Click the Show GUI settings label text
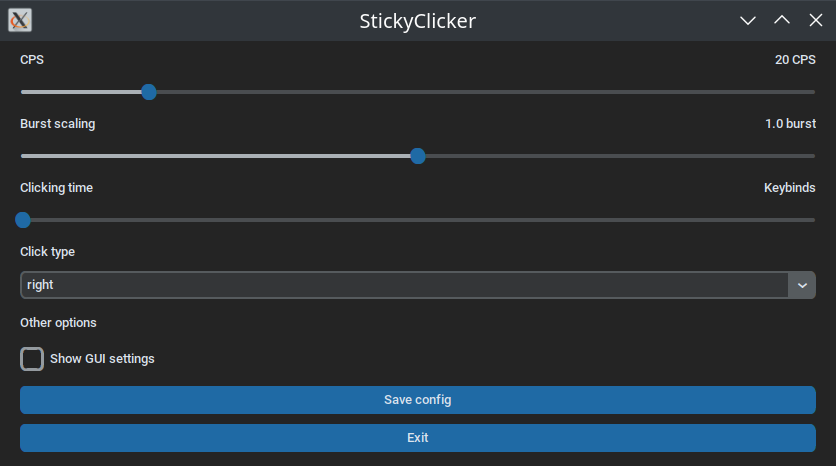 click(102, 359)
